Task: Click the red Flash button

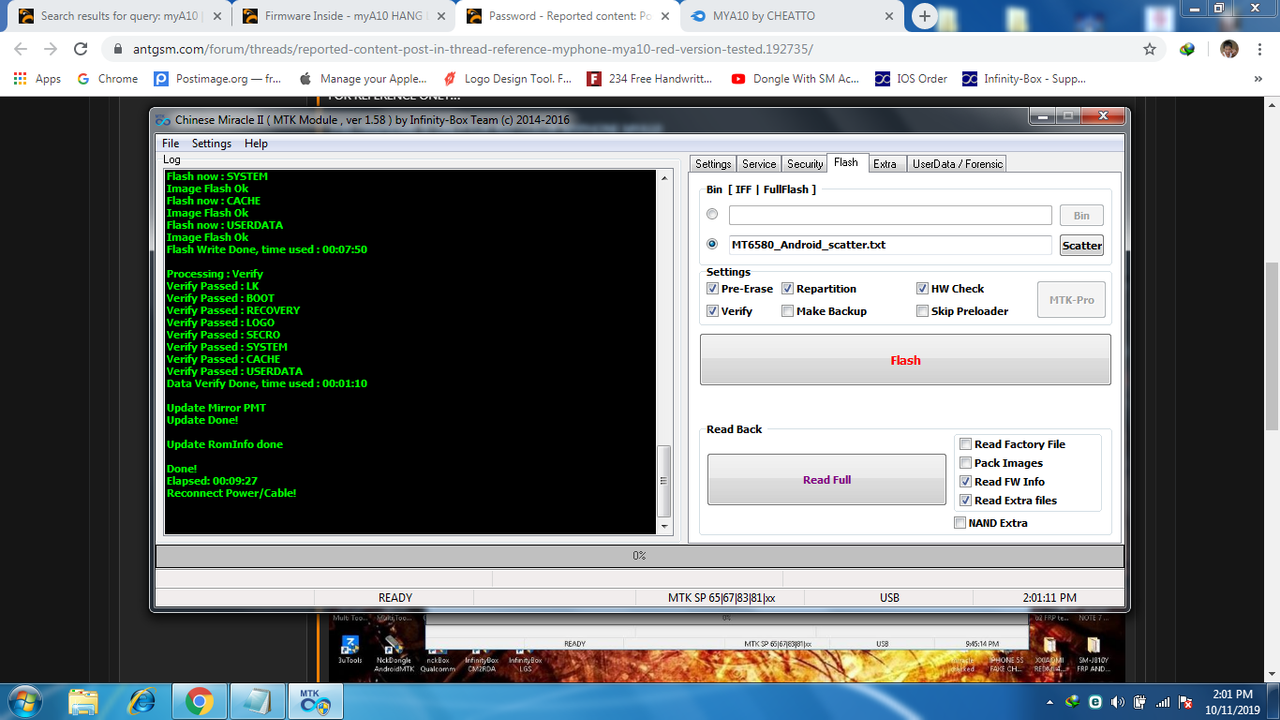Action: pos(905,360)
